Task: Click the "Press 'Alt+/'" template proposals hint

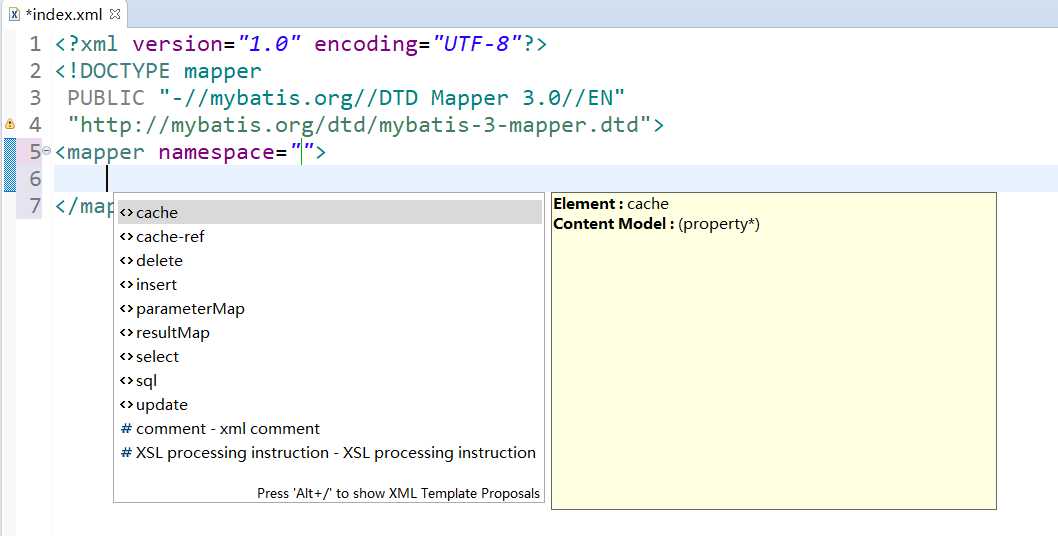Action: tap(398, 493)
